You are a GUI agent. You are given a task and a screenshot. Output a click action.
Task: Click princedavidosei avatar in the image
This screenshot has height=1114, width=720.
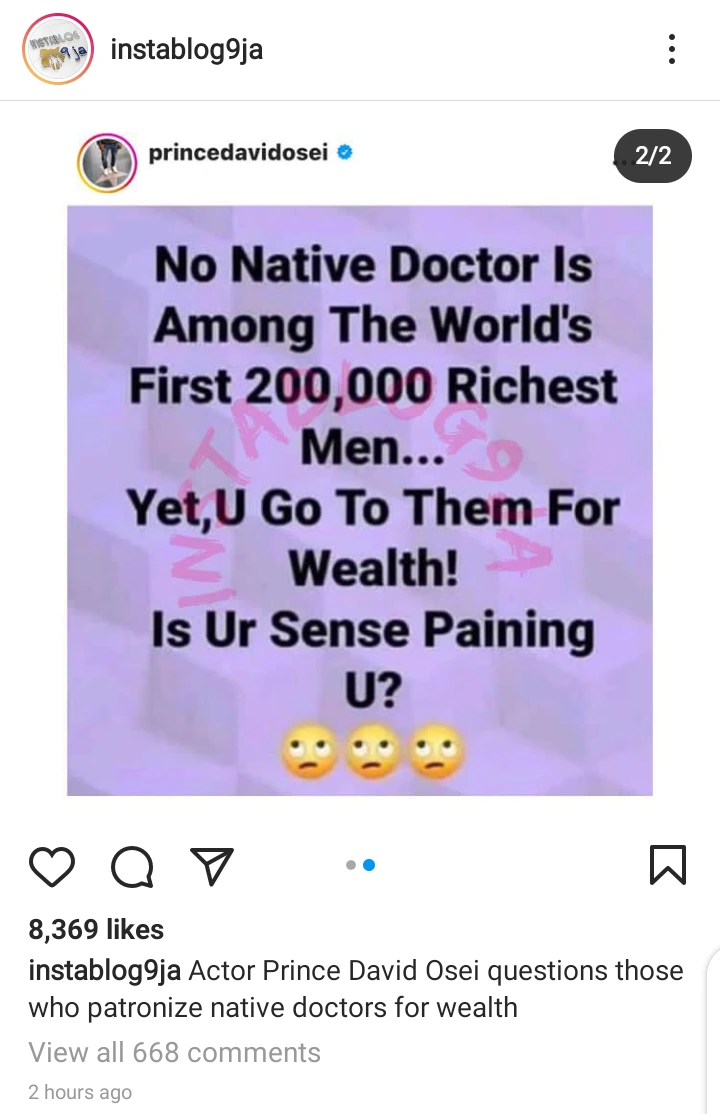point(107,163)
